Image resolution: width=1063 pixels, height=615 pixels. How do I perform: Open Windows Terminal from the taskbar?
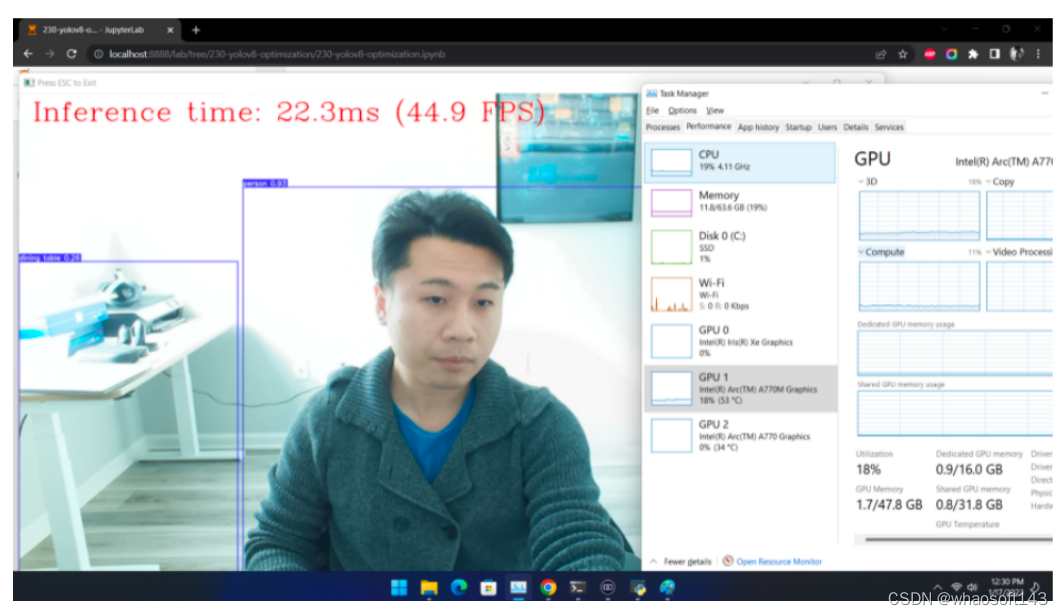tap(578, 587)
